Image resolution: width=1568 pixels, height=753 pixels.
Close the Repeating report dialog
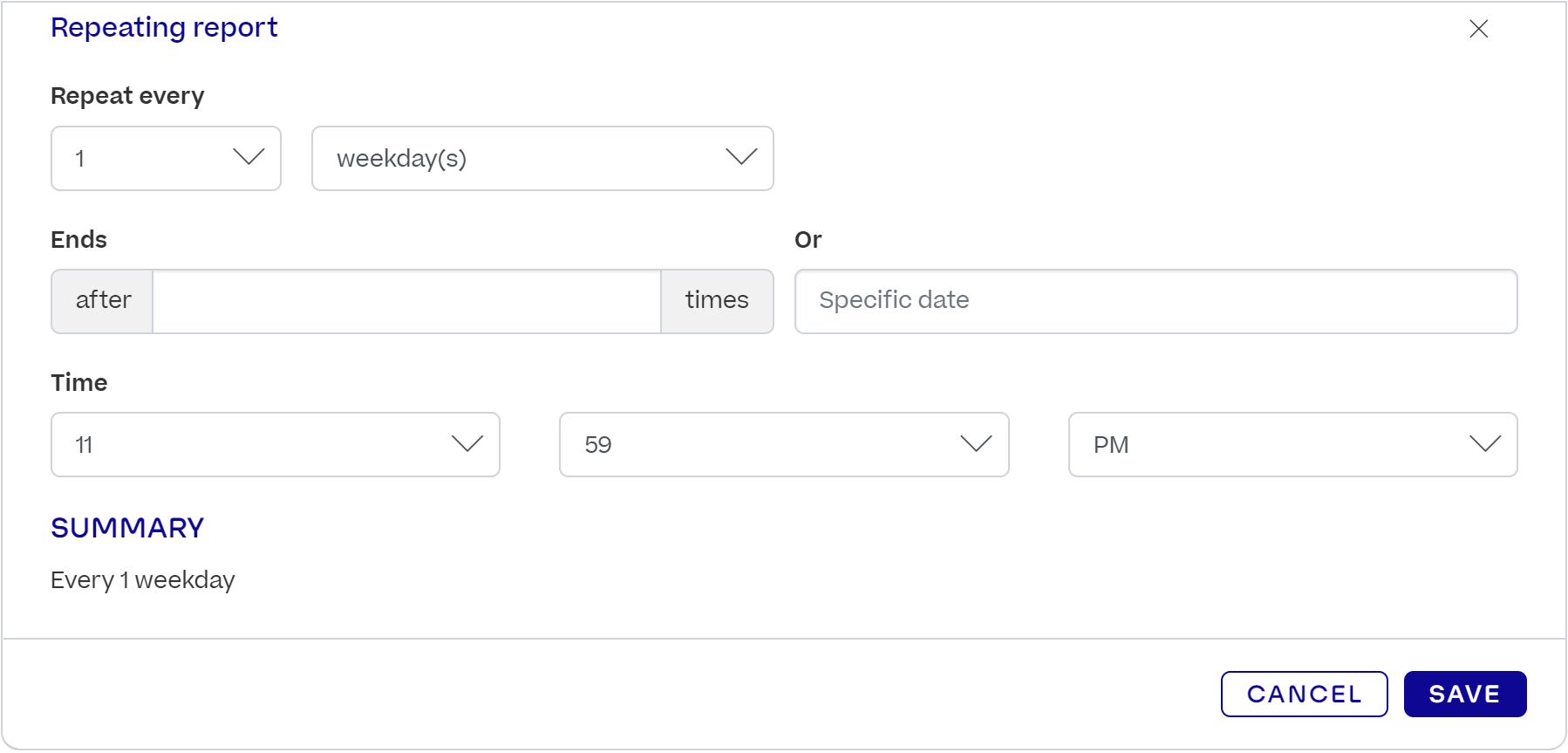[x=1478, y=29]
